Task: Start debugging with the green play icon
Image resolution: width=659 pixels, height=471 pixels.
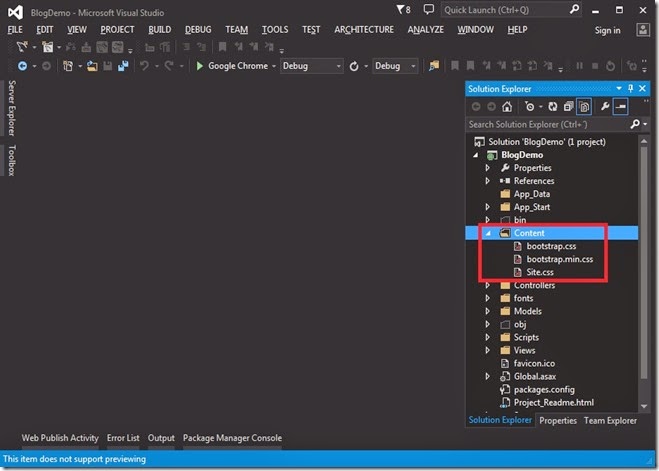Action: click(x=200, y=66)
